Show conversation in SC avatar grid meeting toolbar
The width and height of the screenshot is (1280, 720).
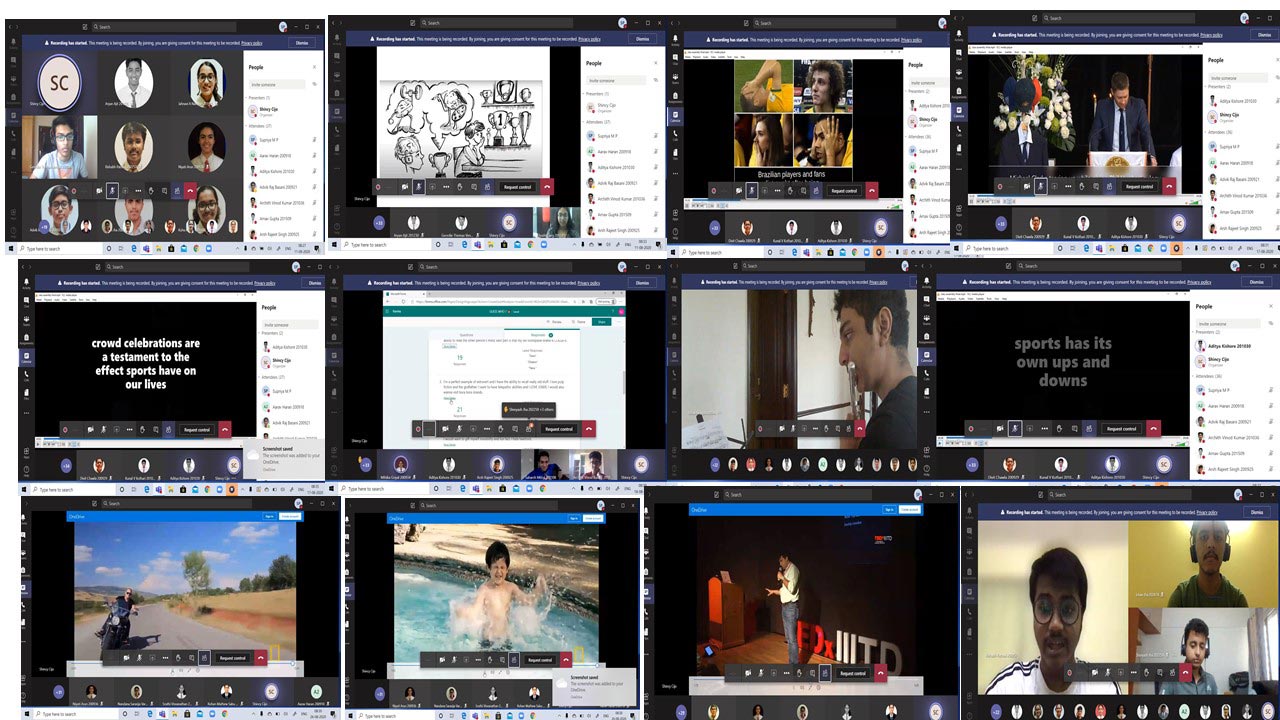coord(164,190)
